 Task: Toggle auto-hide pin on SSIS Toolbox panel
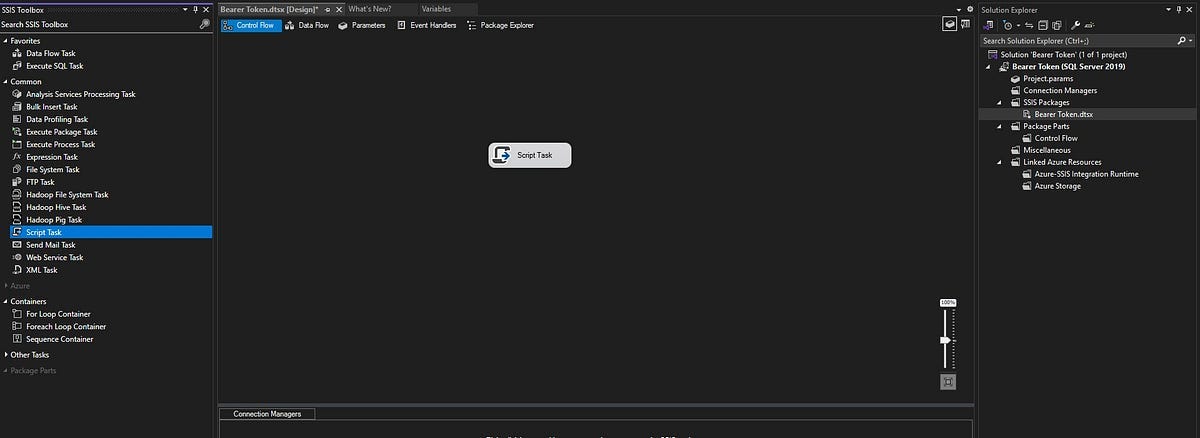[195, 9]
